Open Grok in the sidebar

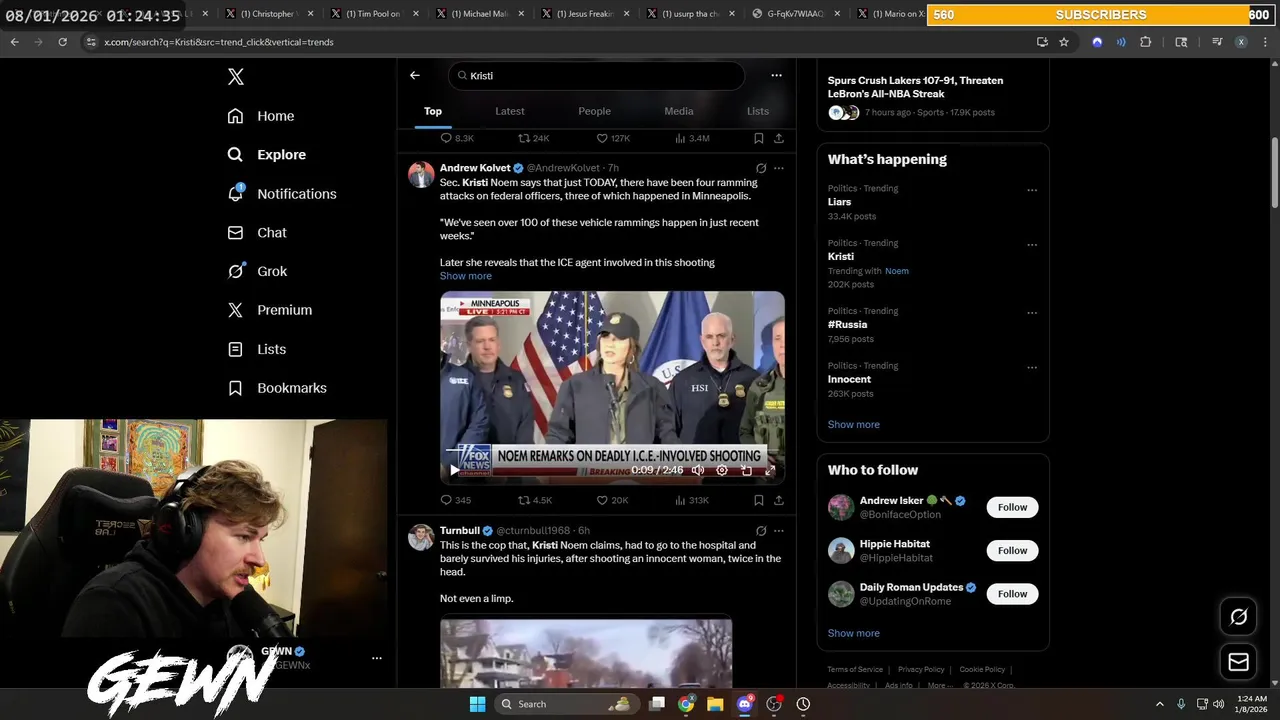(x=256, y=271)
